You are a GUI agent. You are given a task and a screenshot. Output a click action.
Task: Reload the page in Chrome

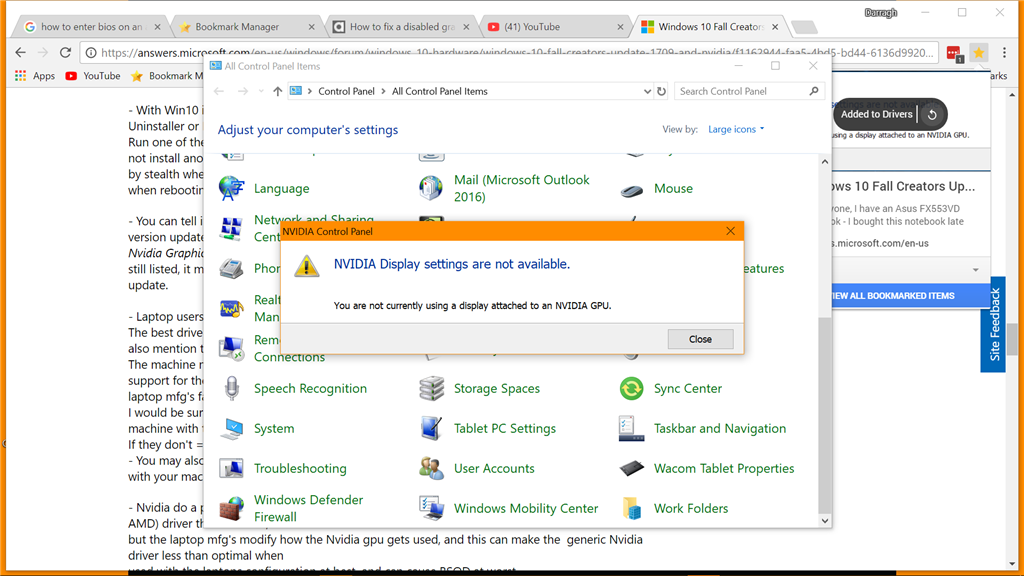65,53
